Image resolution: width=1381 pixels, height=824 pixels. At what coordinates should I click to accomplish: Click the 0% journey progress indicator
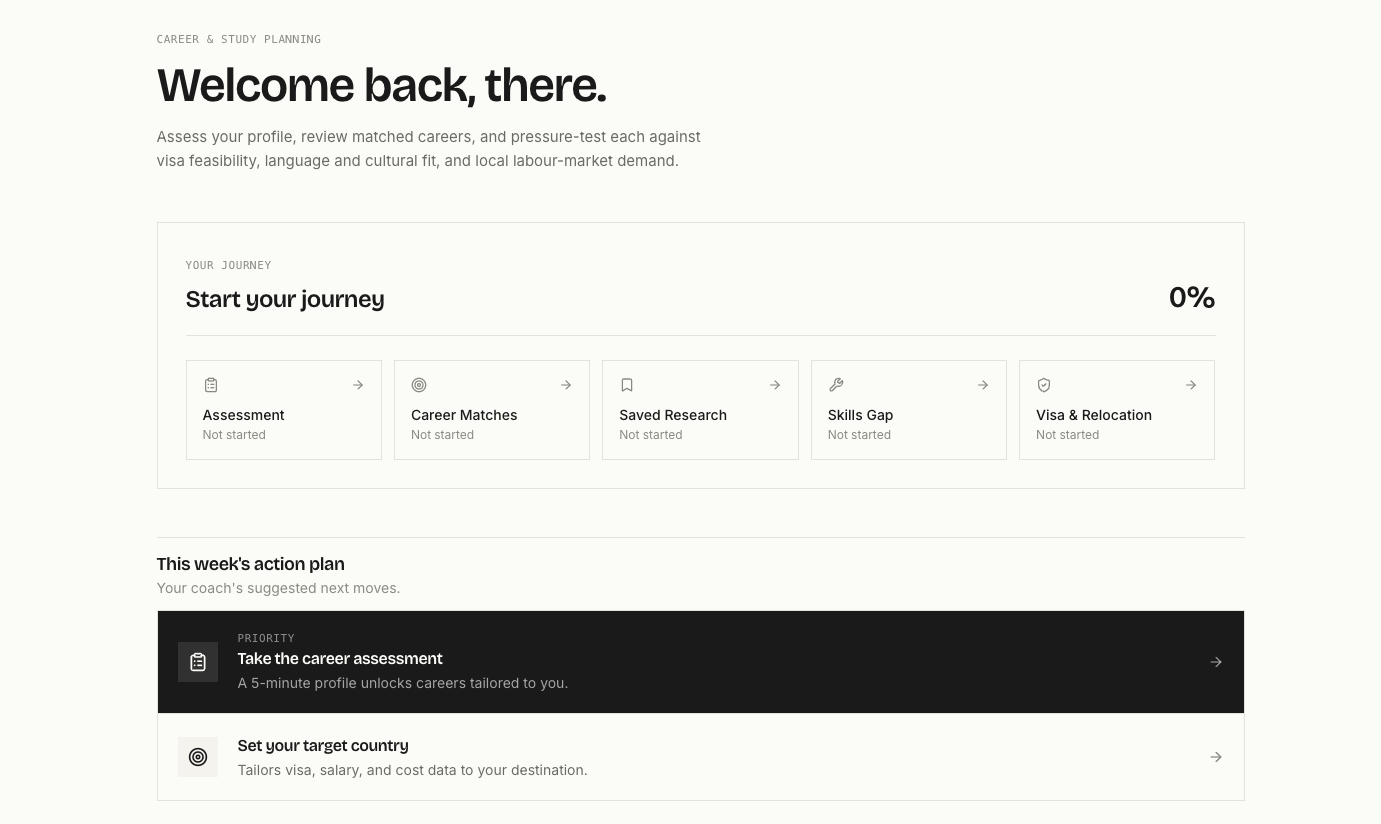[x=1192, y=298]
